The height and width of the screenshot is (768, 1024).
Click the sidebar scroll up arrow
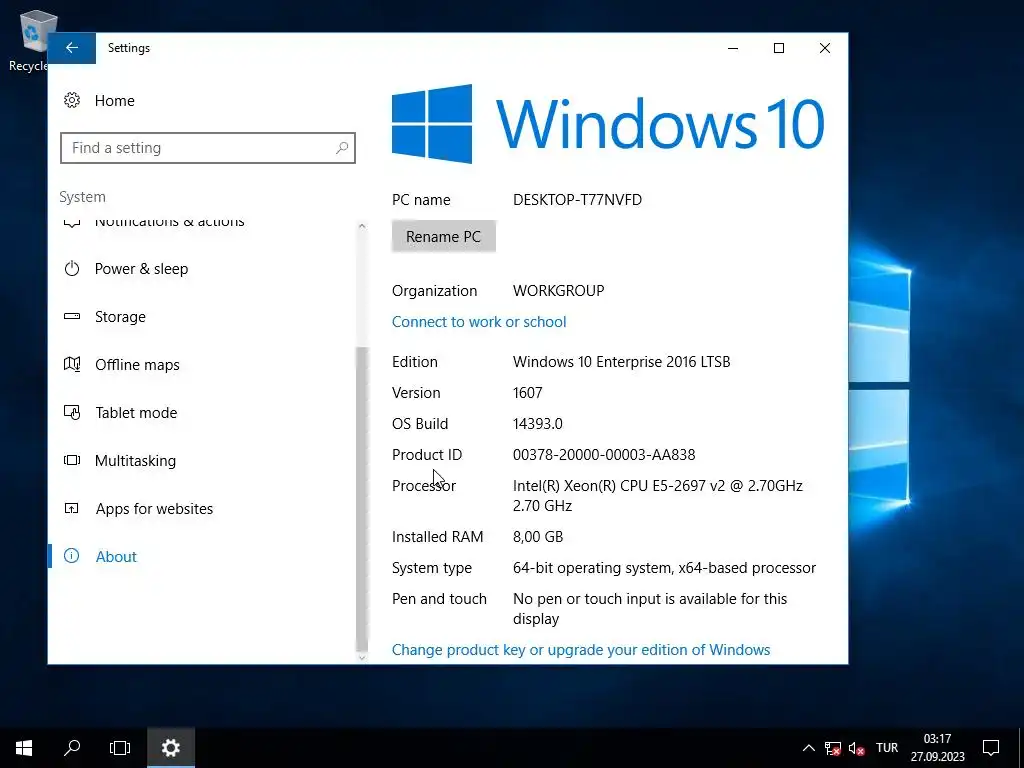tap(362, 226)
